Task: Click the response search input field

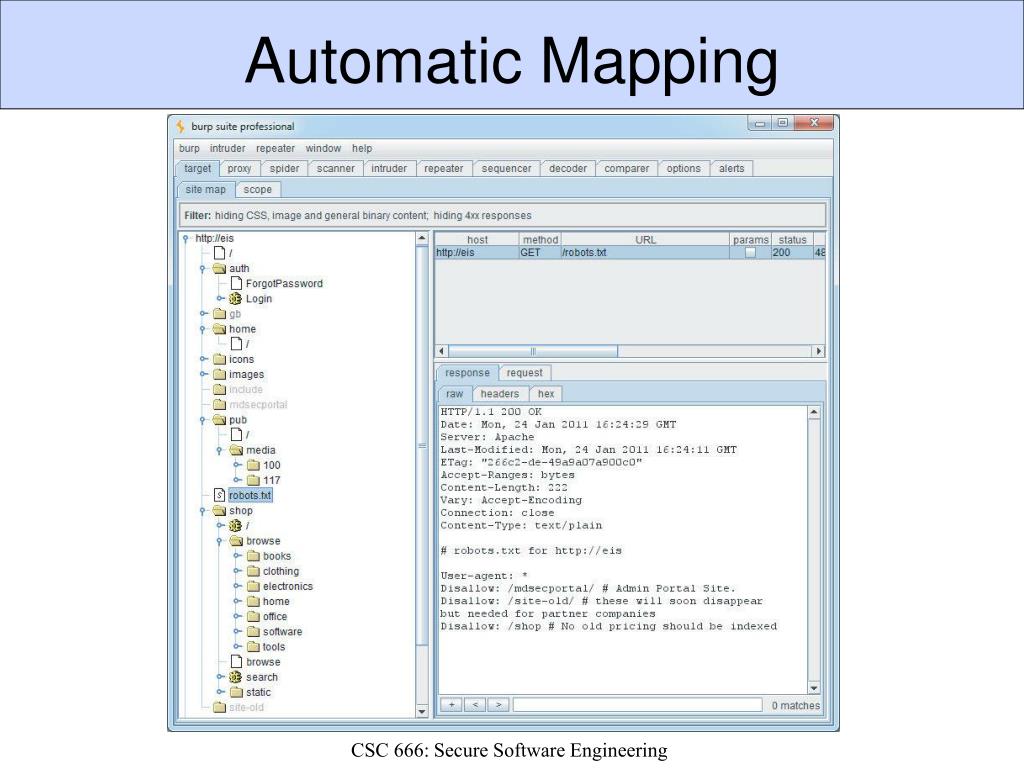Action: (x=637, y=705)
